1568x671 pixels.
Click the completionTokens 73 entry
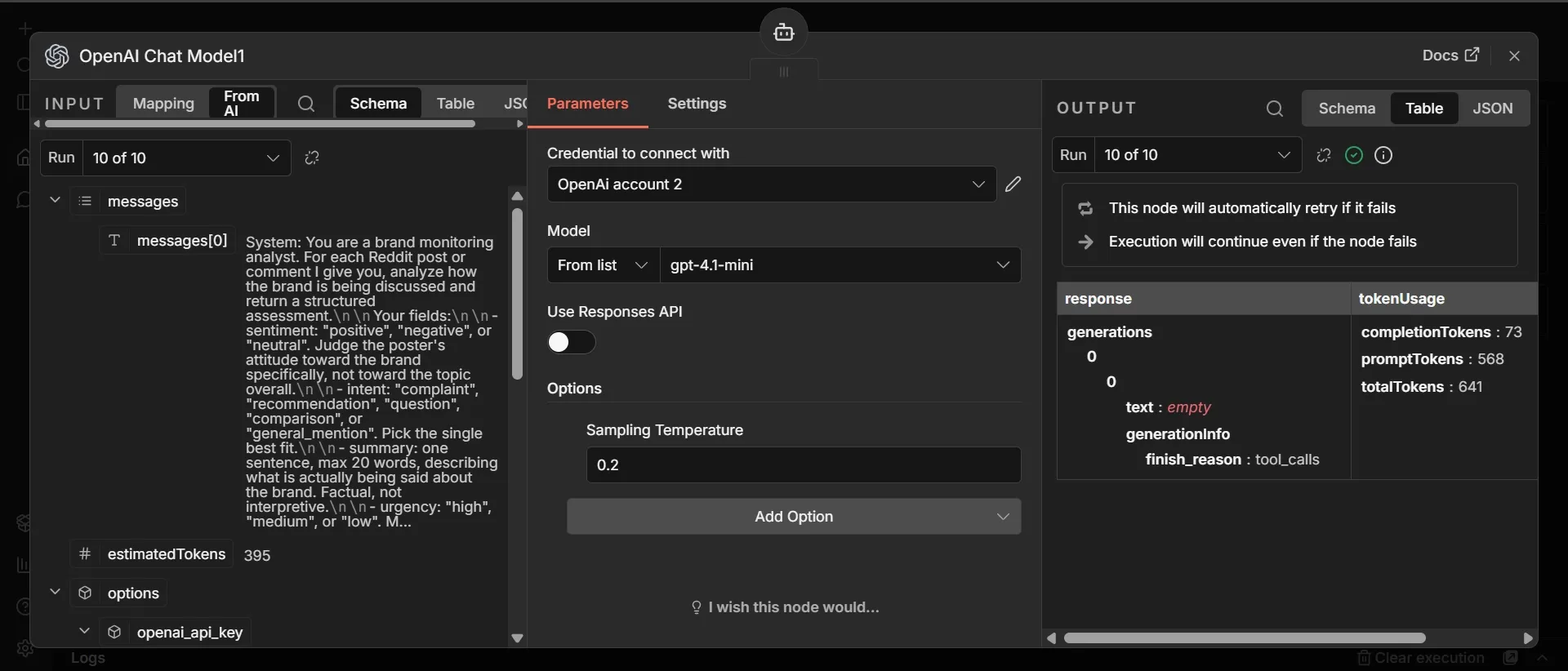1441,332
